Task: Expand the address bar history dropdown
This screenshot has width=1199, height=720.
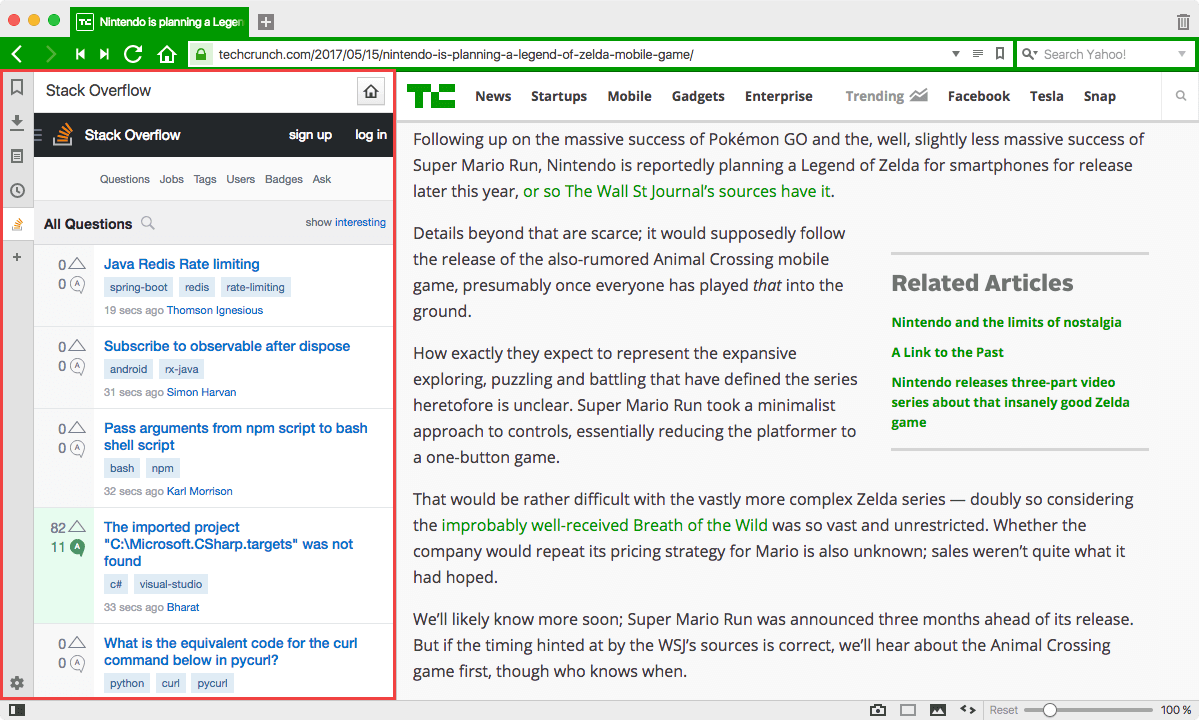Action: point(956,54)
